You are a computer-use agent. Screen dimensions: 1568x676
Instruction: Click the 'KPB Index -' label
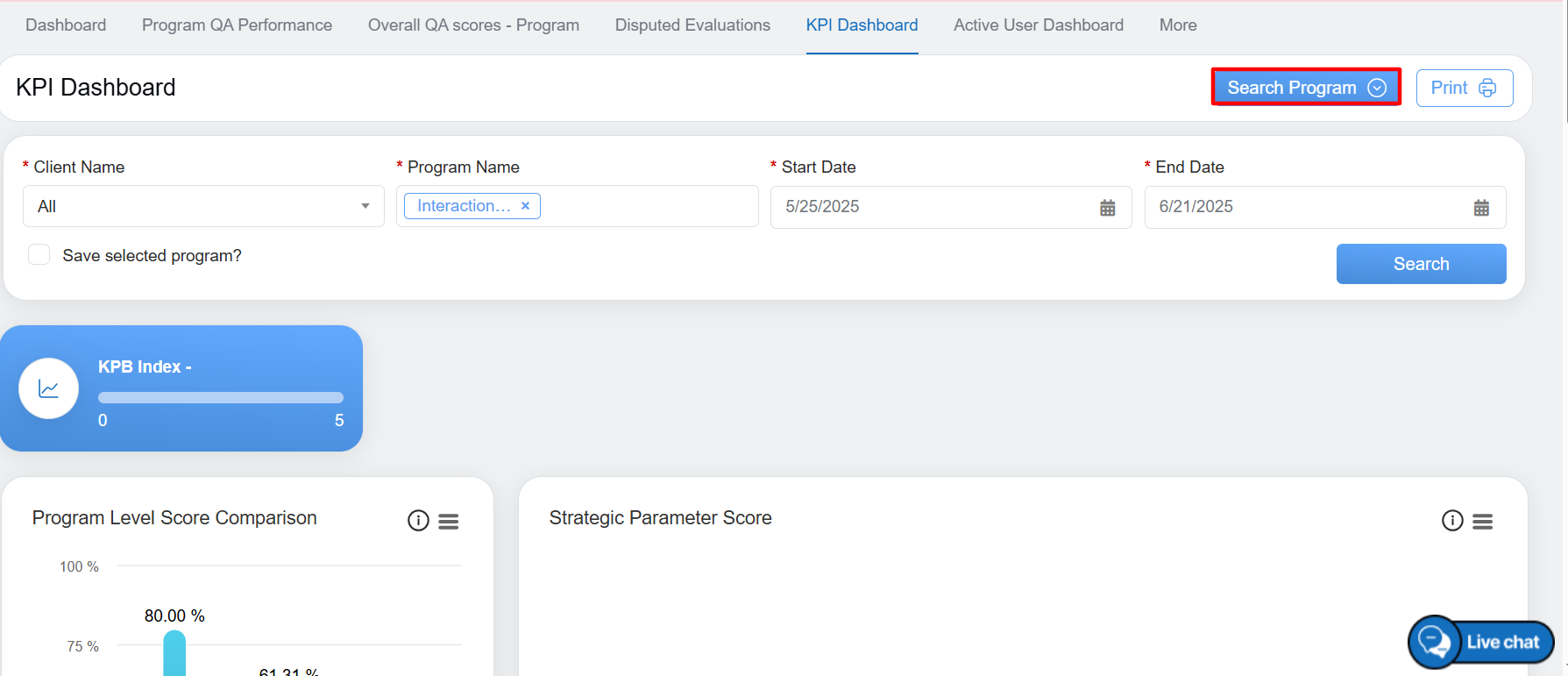145,366
